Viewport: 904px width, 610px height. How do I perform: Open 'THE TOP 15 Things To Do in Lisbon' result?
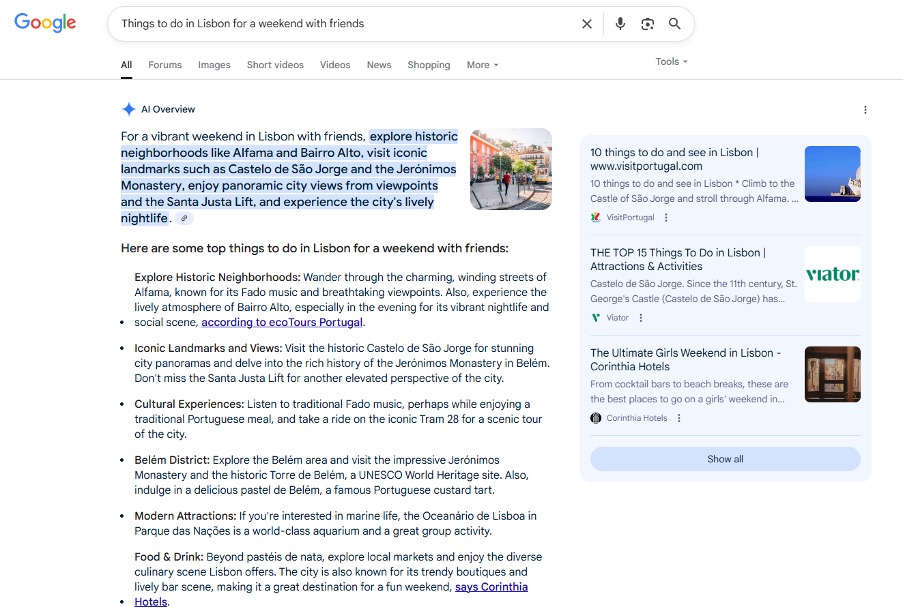677,259
